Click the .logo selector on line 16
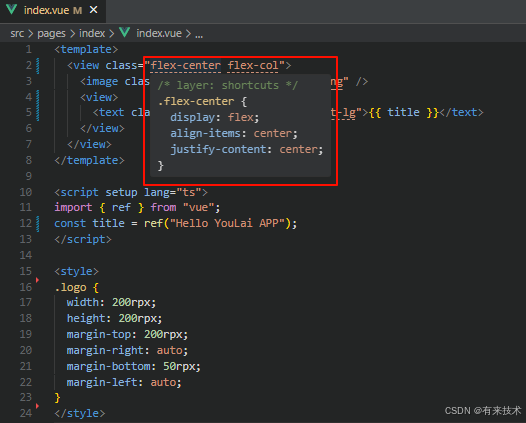This screenshot has height=423, width=526. coord(70,287)
